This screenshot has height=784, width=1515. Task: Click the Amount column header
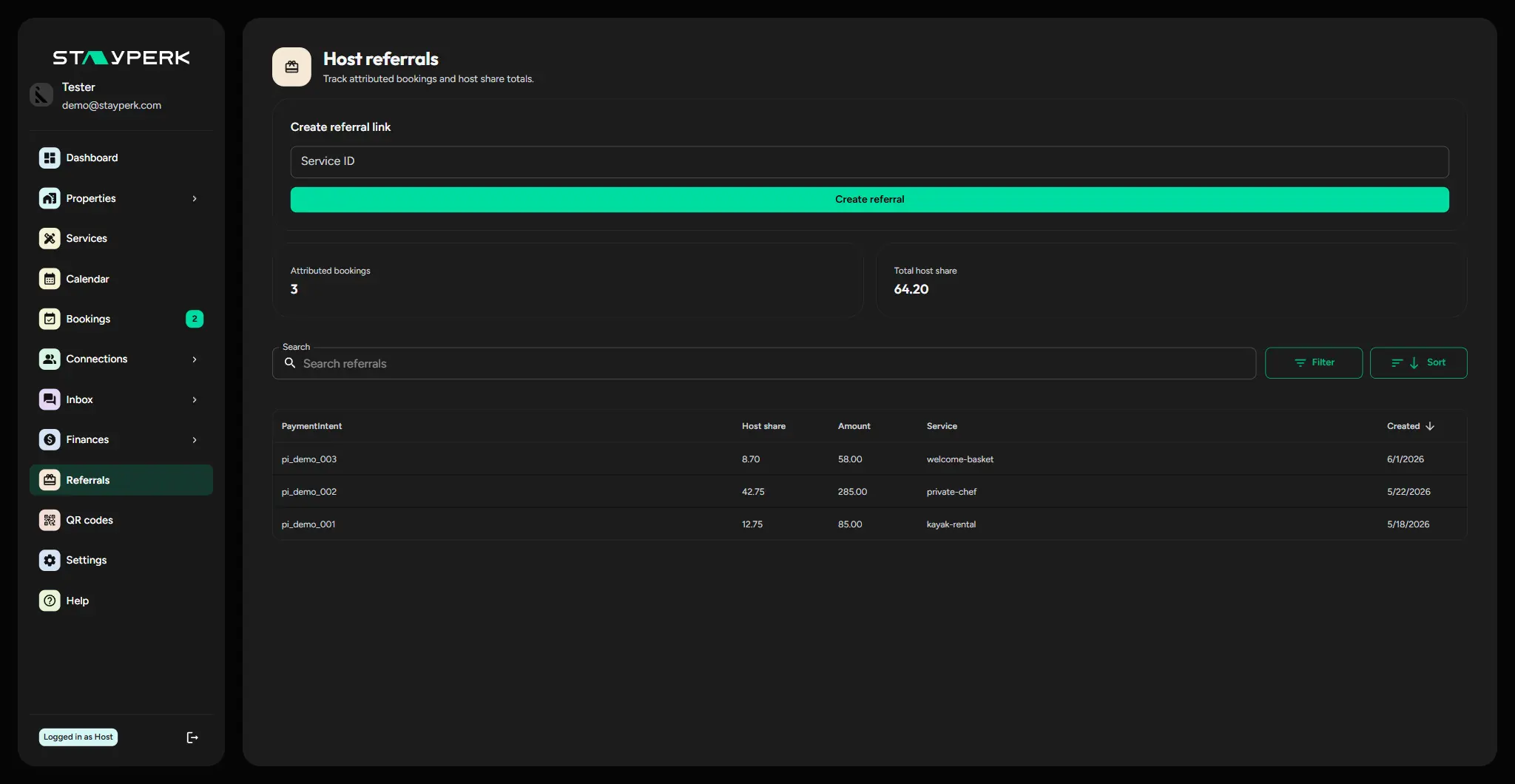click(854, 426)
